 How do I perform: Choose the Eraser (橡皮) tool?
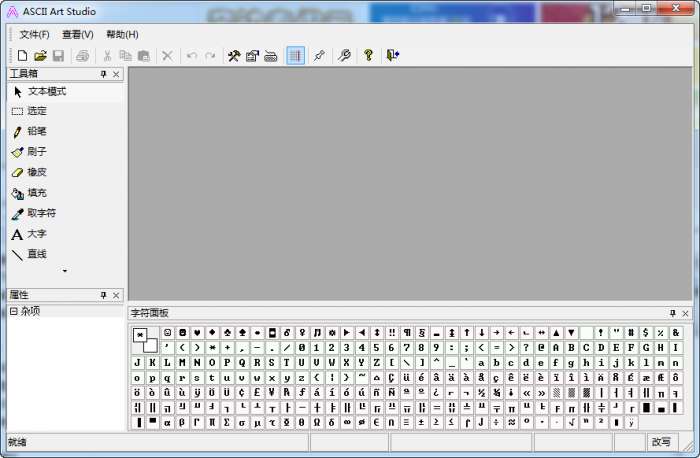pyautogui.click(x=36, y=172)
